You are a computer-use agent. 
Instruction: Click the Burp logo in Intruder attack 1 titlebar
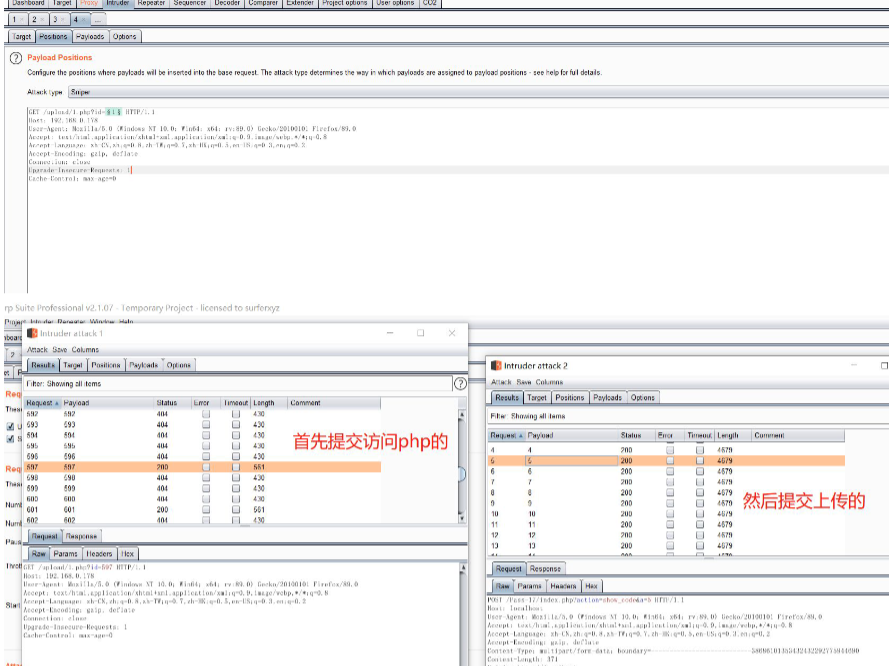coord(32,333)
